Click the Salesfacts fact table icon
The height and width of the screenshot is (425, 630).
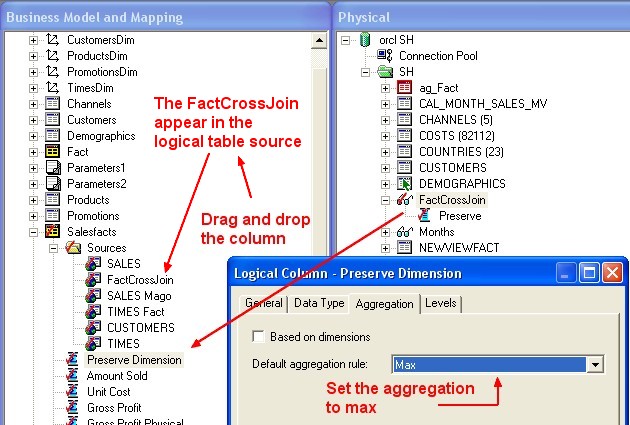tap(53, 232)
